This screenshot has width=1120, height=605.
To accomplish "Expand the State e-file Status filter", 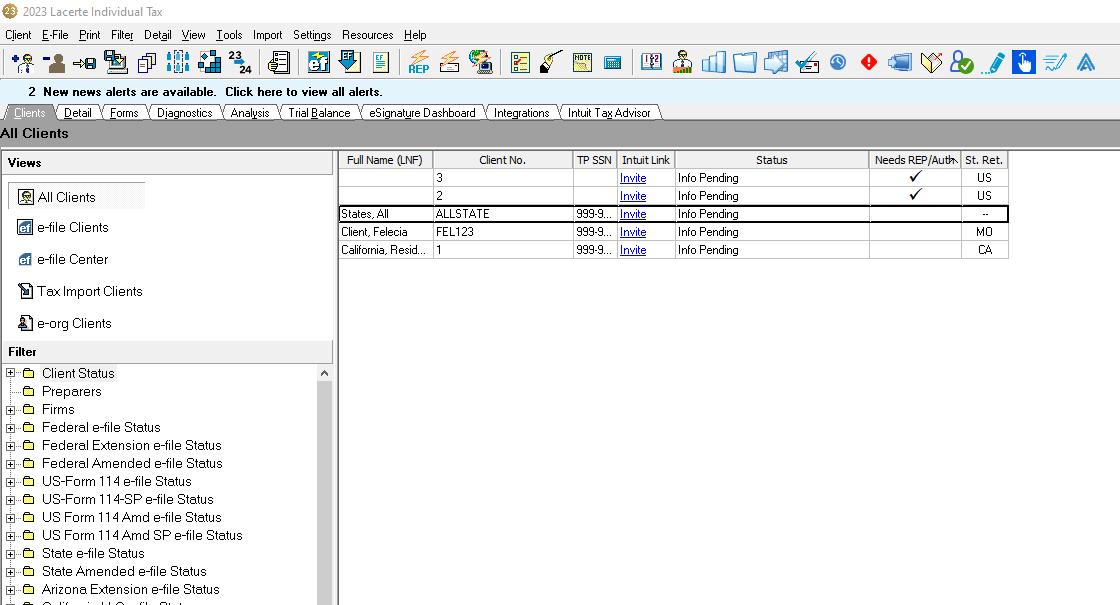I will 11,554.
